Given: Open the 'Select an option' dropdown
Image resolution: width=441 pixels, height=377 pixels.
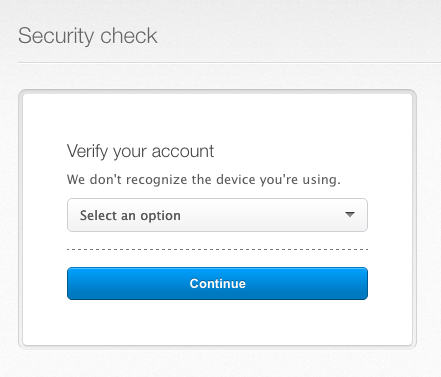Looking at the screenshot, I should coord(217,215).
